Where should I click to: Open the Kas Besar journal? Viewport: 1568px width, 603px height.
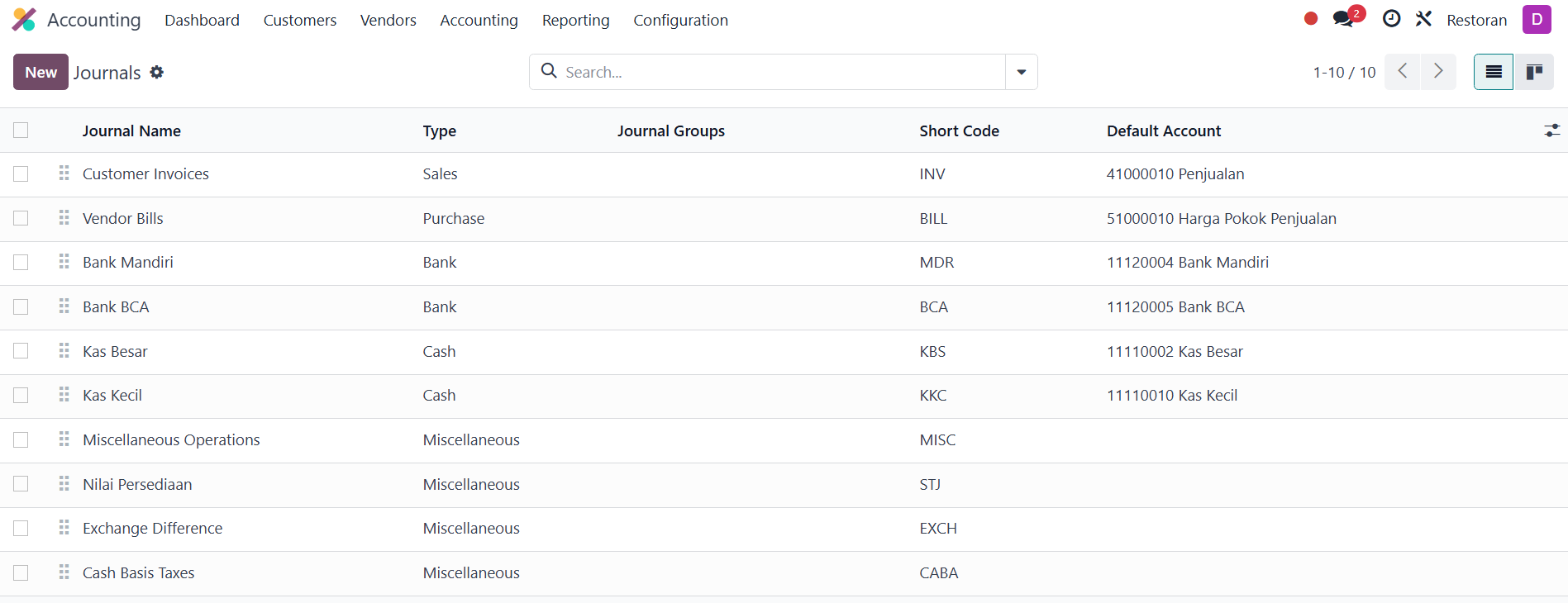115,351
